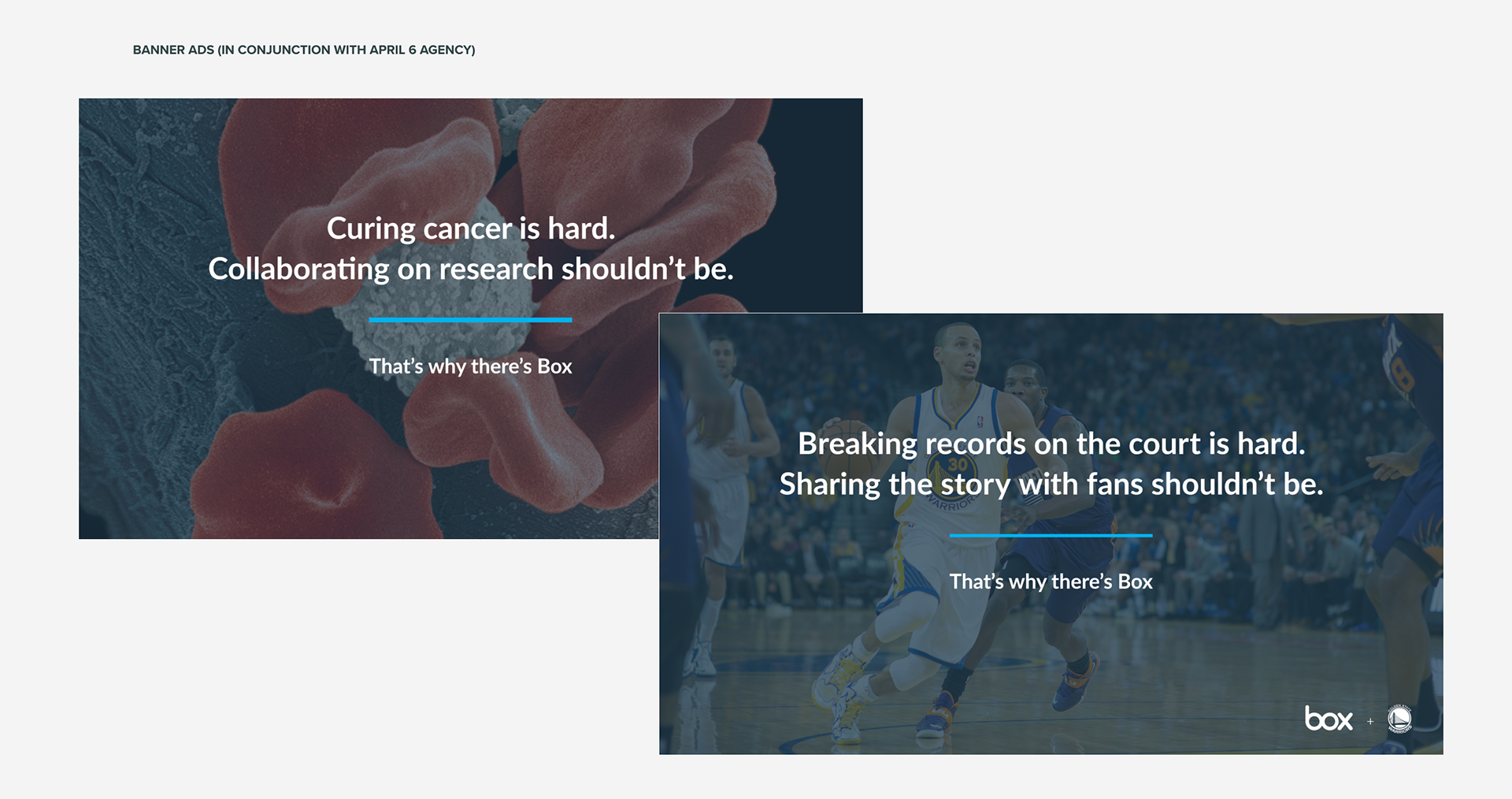Image resolution: width=1512 pixels, height=799 pixels.
Task: Click "Collaborating on research shouldn't be." text
Action: [x=471, y=269]
